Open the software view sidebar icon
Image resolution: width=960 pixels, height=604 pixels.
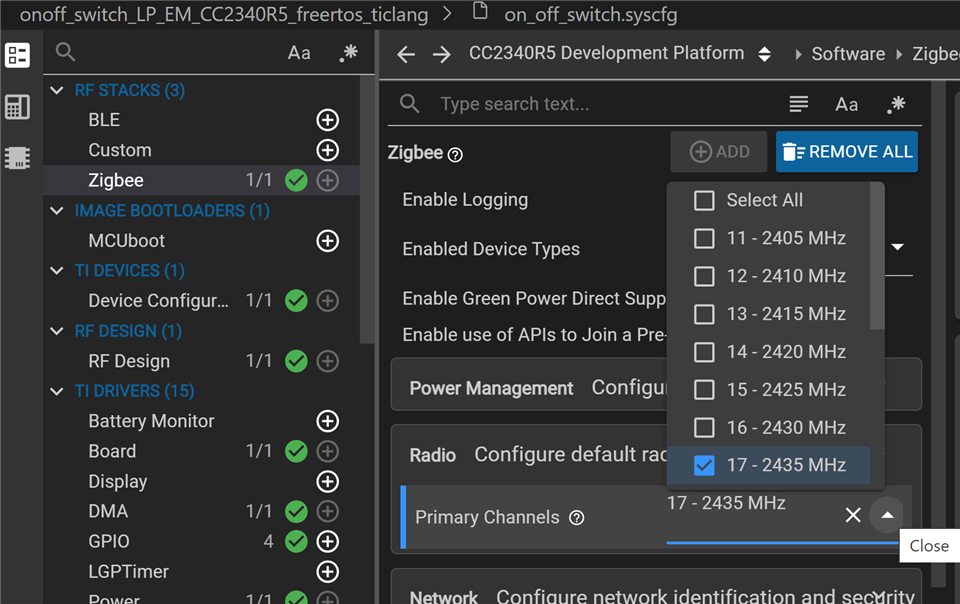pyautogui.click(x=17, y=56)
